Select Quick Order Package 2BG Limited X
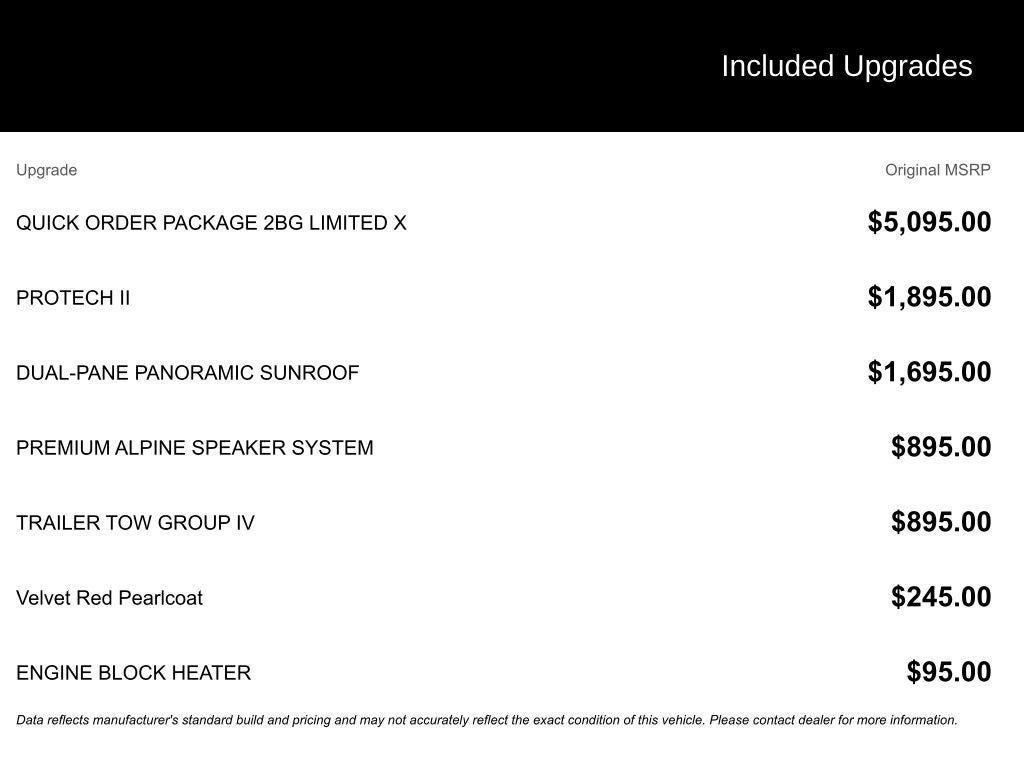 pyautogui.click(x=211, y=223)
